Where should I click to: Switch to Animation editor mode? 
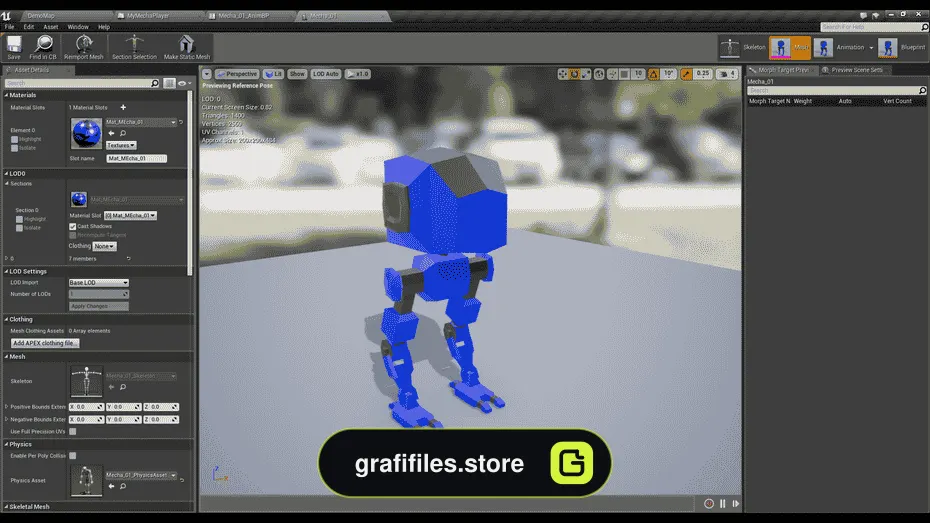coord(841,47)
